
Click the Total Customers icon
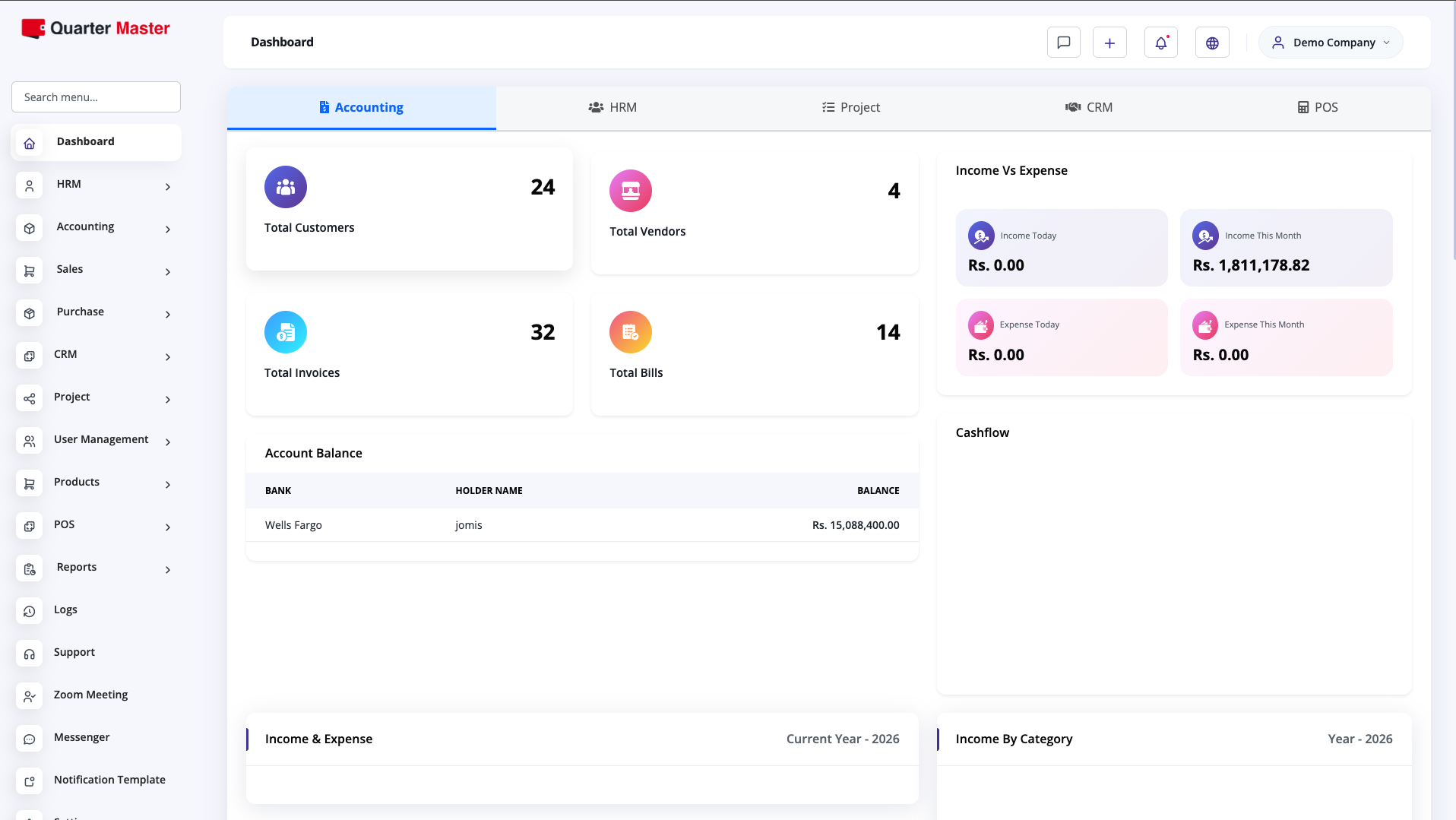285,187
